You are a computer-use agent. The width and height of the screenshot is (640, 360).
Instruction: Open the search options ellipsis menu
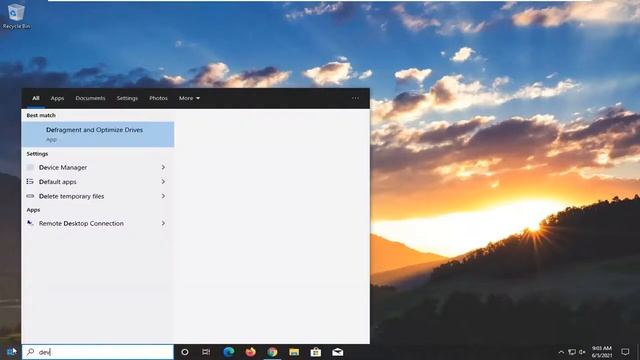[356, 98]
